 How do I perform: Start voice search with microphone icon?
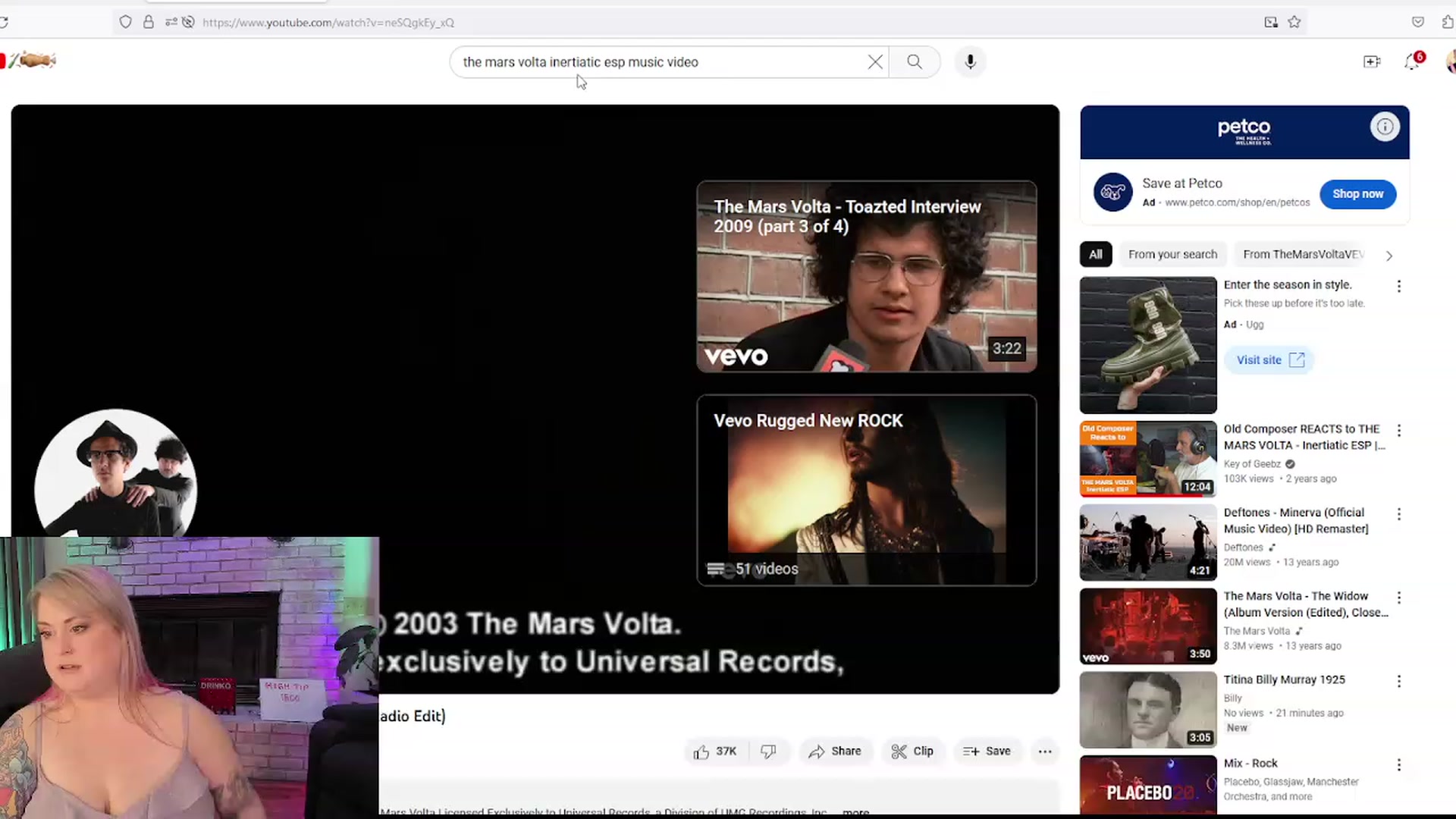pos(970,62)
